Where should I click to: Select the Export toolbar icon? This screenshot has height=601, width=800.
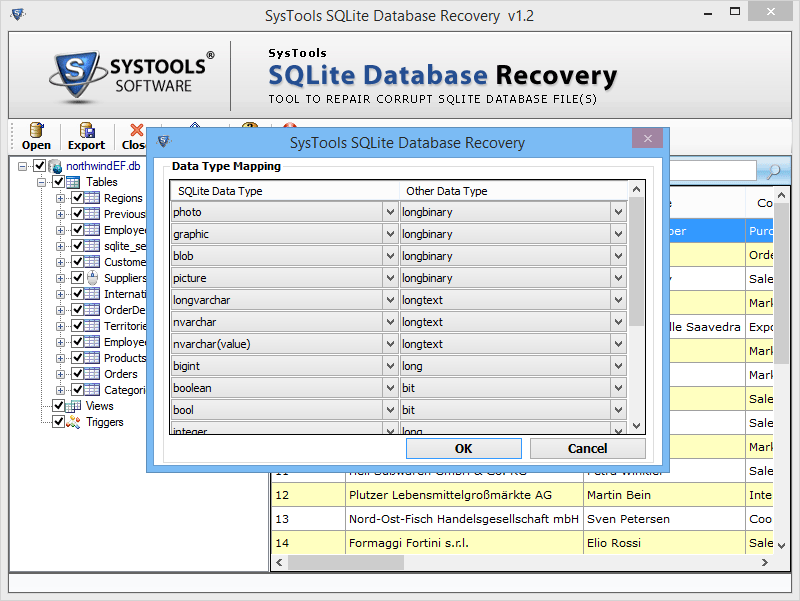tap(86, 136)
